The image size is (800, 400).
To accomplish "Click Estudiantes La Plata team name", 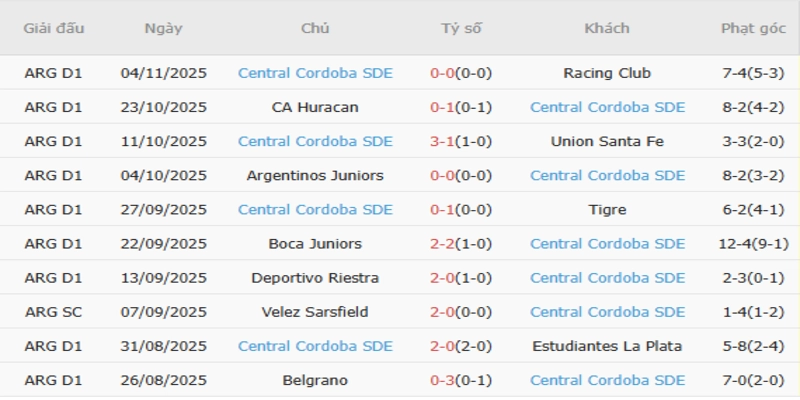I will (607, 345).
